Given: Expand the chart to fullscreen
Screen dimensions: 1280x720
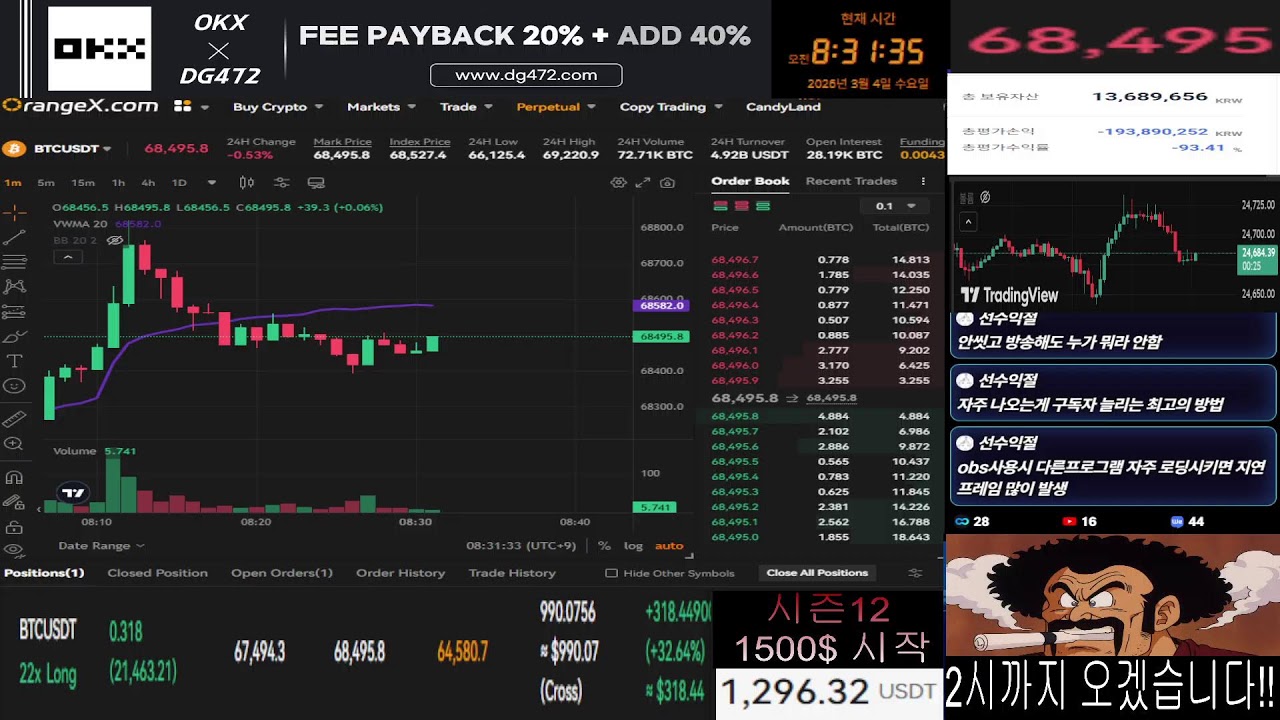Looking at the screenshot, I should [x=642, y=182].
